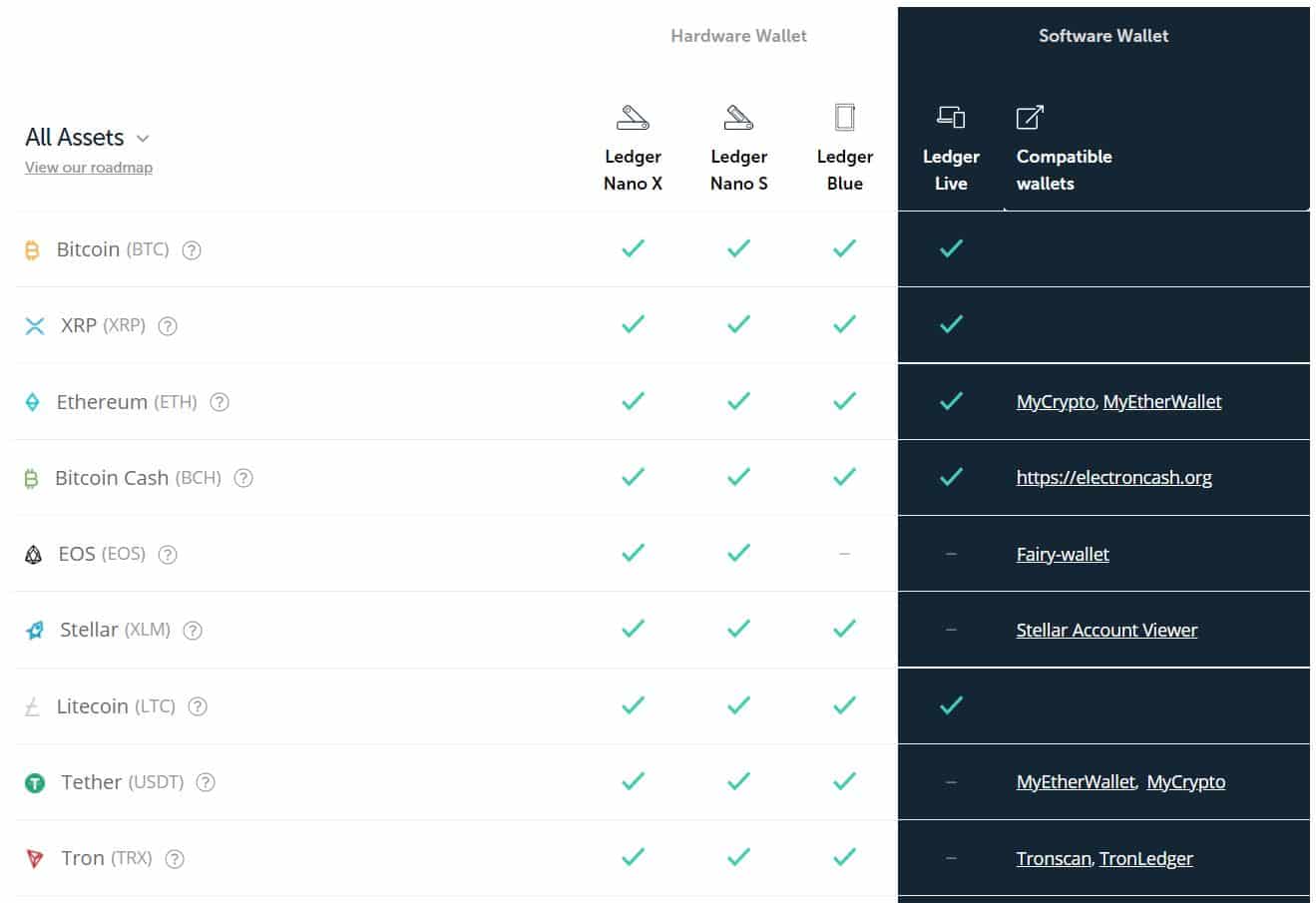
Task: Click the EOS (EOS) asset name
Action: point(102,554)
